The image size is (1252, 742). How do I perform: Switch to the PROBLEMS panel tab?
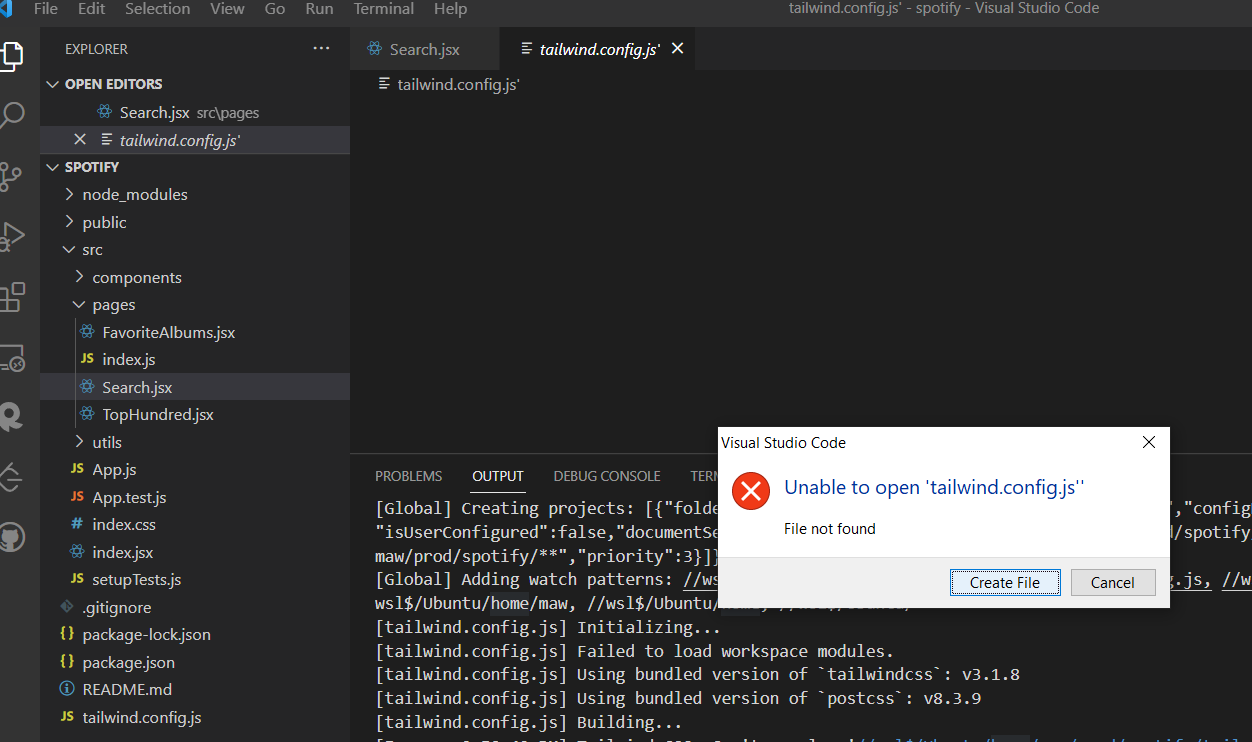coord(408,476)
